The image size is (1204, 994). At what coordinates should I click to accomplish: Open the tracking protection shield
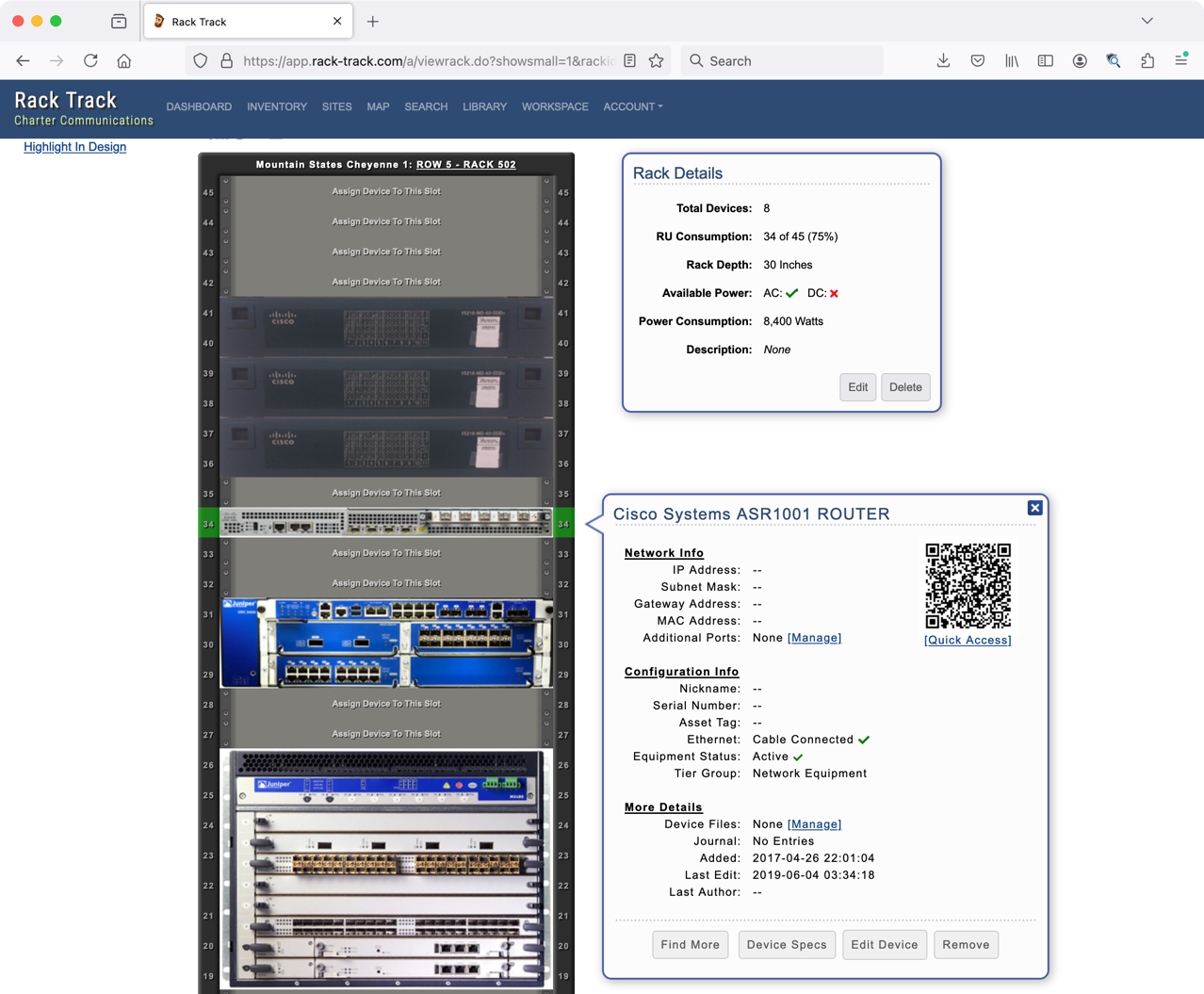[x=200, y=60]
